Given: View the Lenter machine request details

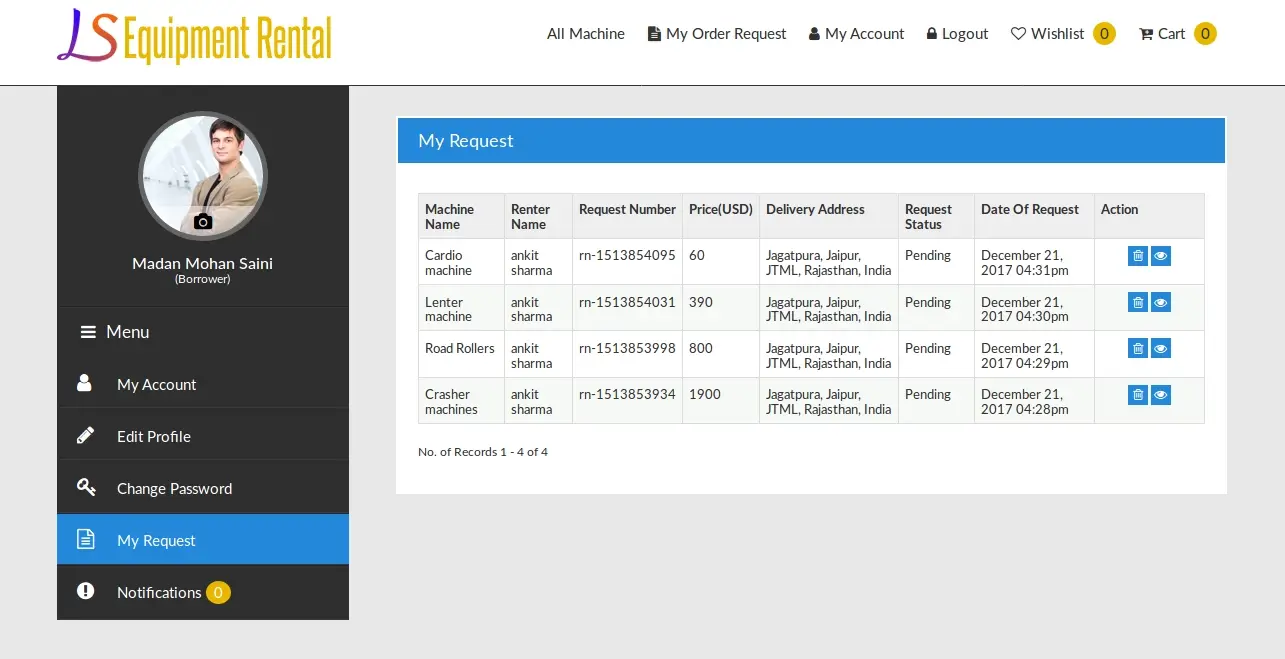Looking at the screenshot, I should 1161,302.
